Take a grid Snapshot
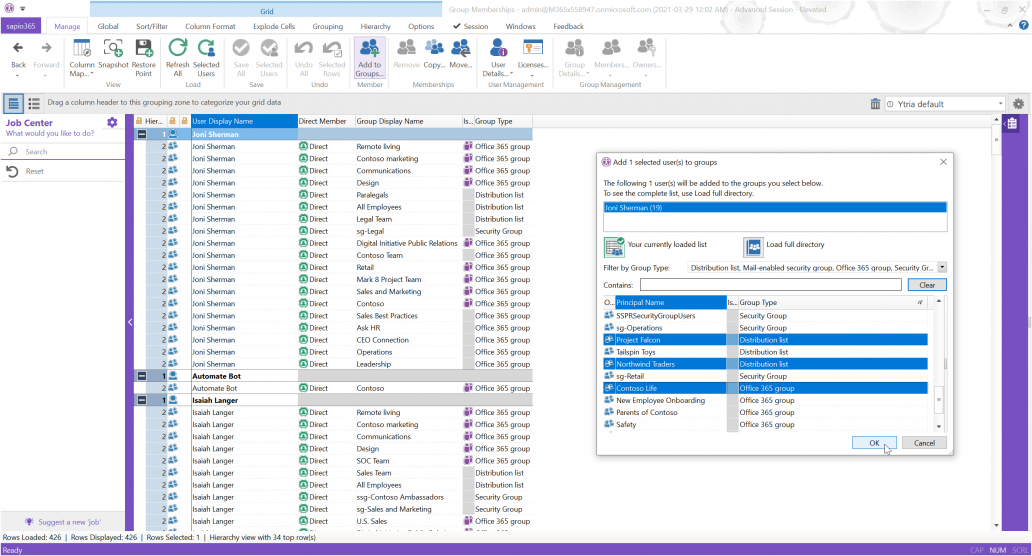 coord(113,53)
